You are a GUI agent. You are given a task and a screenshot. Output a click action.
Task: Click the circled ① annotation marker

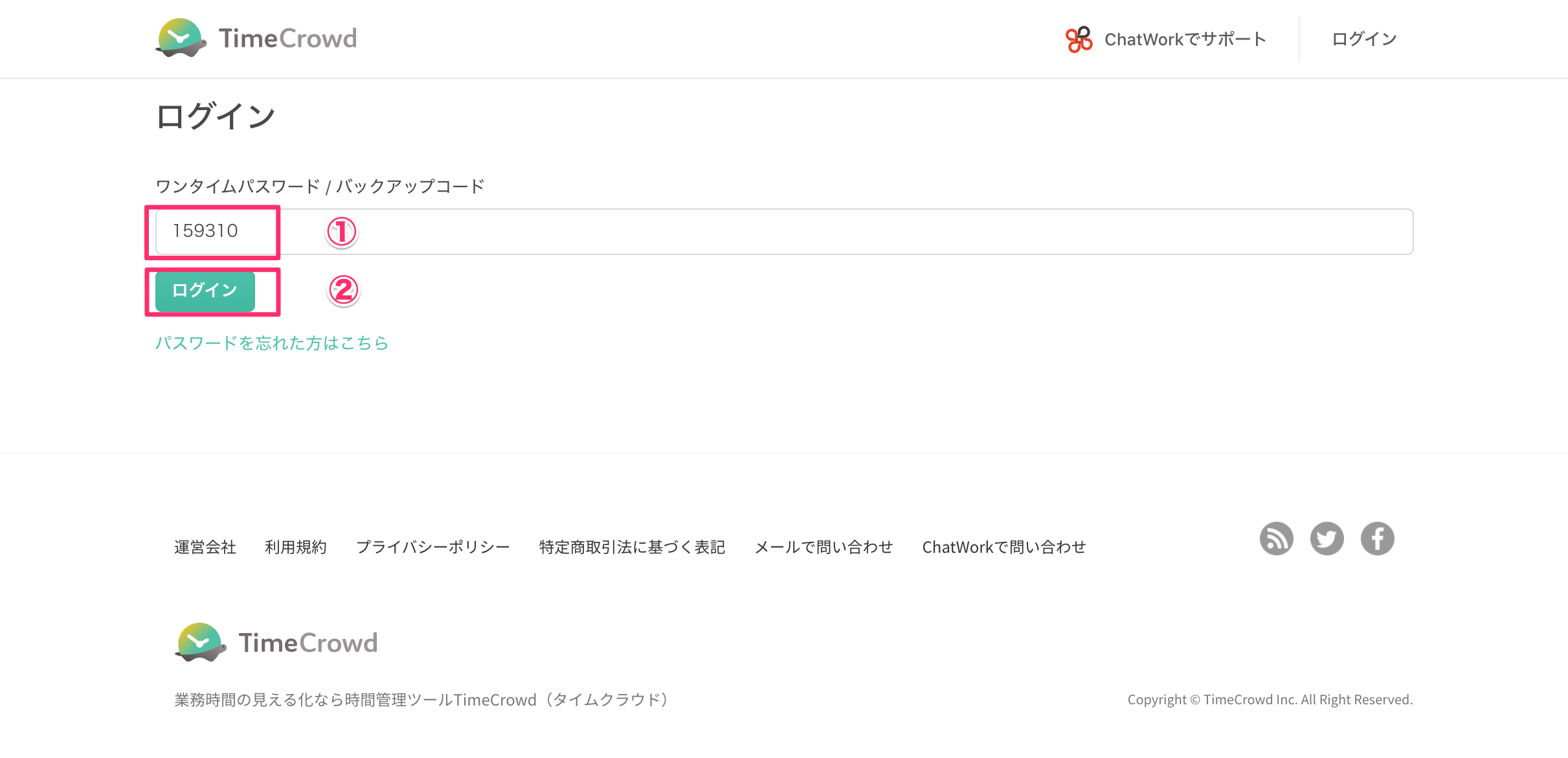(342, 232)
